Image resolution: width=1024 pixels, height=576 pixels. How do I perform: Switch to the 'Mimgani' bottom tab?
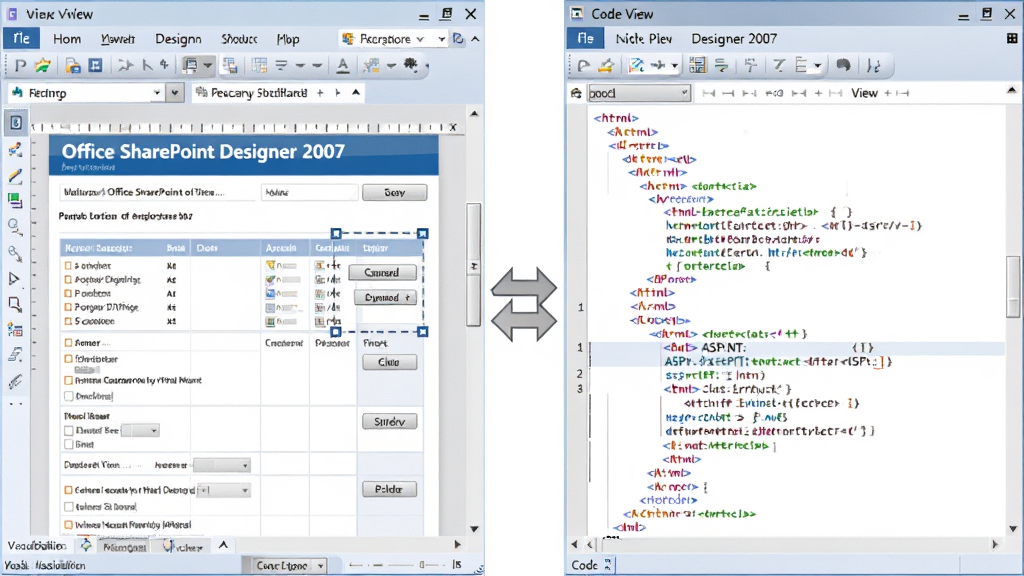[x=124, y=547]
